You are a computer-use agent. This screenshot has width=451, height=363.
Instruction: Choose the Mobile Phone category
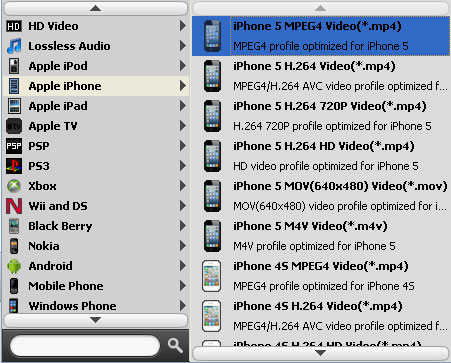click(96, 286)
